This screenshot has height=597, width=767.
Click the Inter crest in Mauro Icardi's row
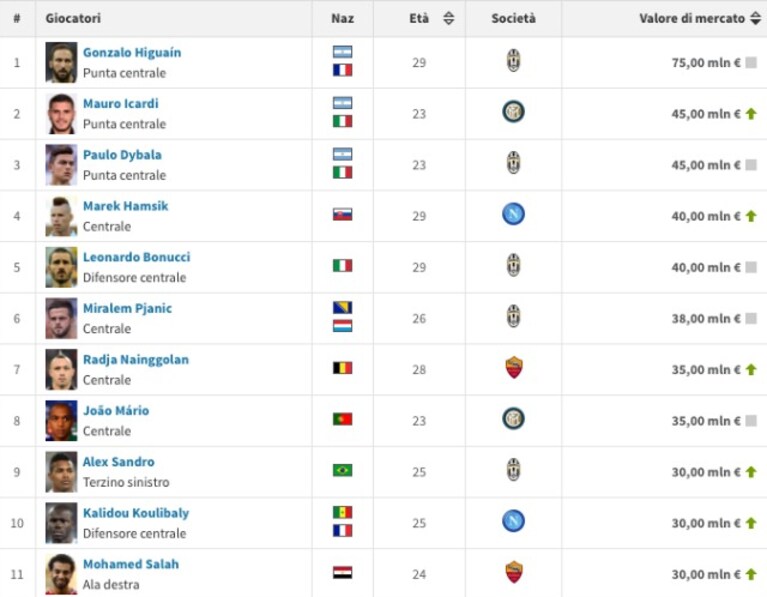[x=513, y=112]
